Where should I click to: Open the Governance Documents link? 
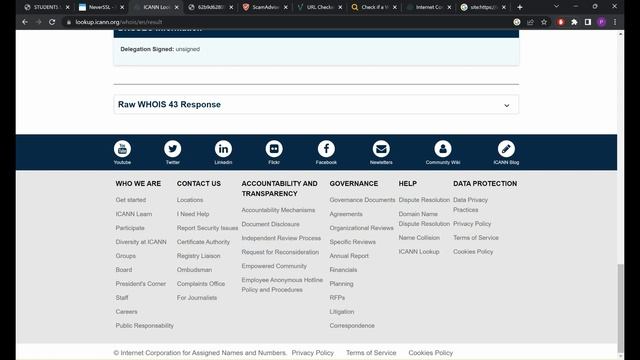pyautogui.click(x=362, y=200)
